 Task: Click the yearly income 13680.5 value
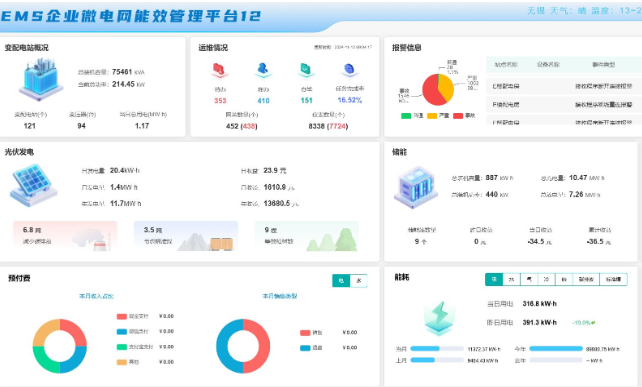click(x=277, y=203)
